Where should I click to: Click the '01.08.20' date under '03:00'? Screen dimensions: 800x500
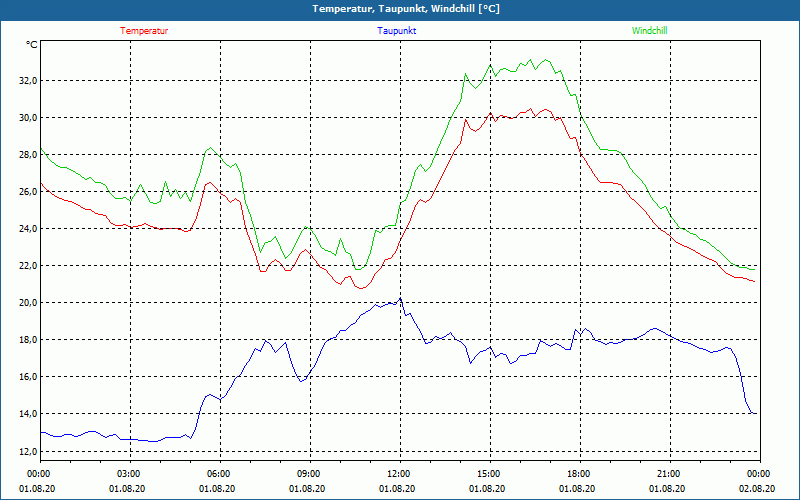(127, 488)
